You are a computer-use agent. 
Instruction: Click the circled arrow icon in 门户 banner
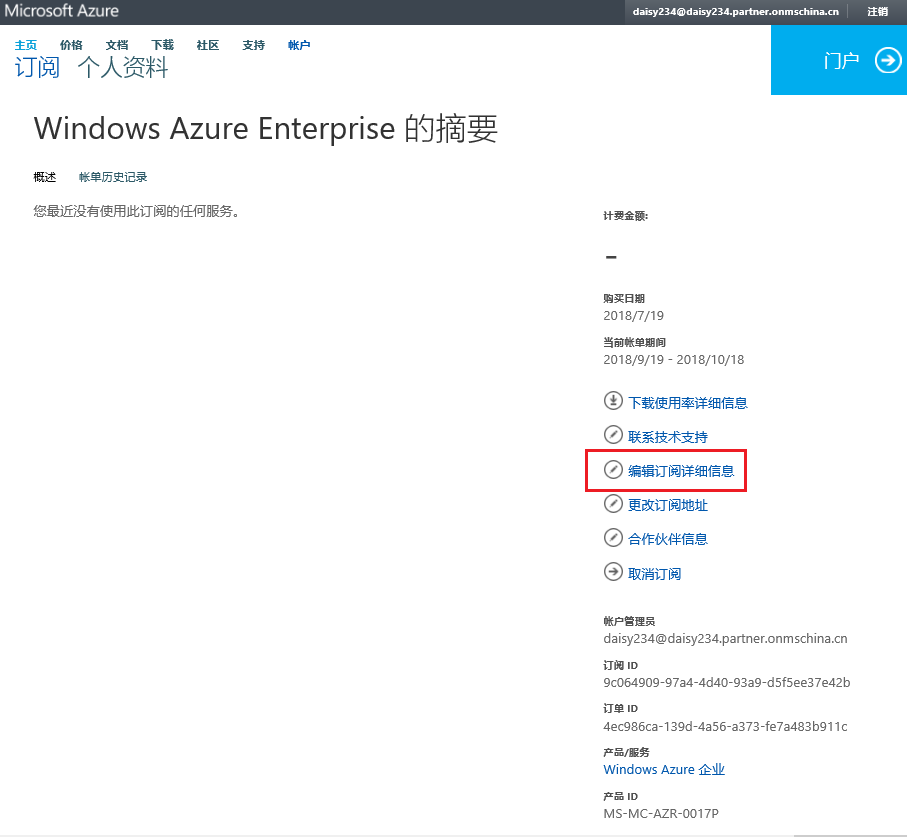[888, 61]
